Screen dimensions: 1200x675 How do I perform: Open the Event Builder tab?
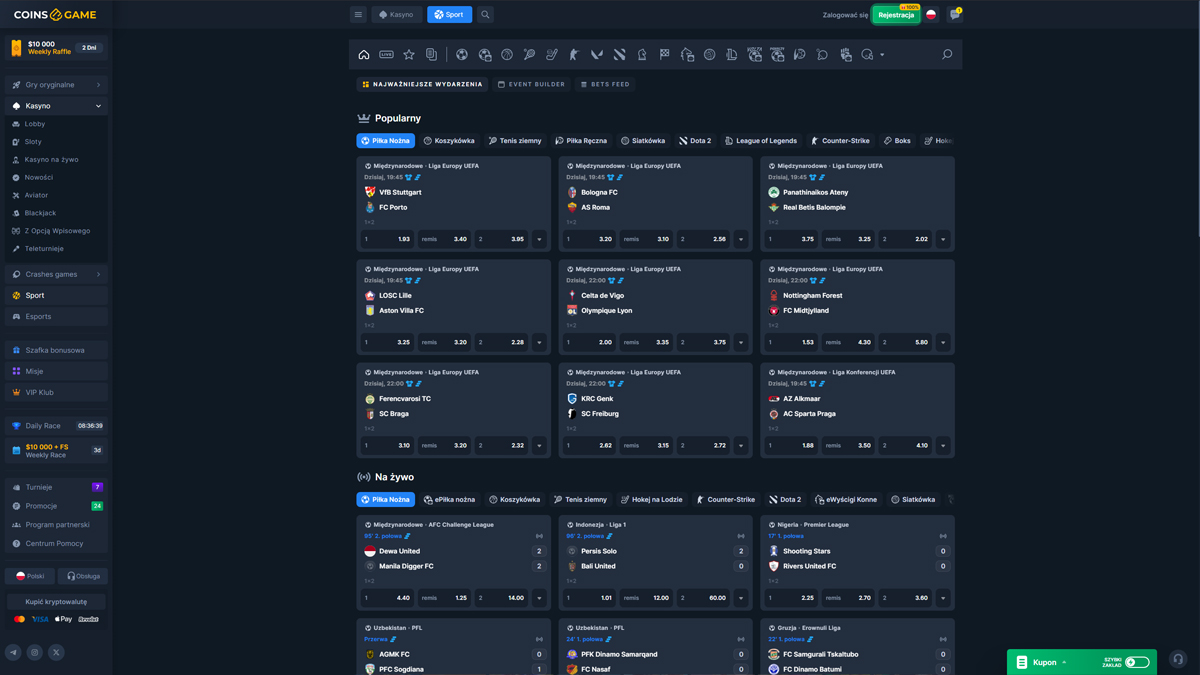pyautogui.click(x=531, y=85)
